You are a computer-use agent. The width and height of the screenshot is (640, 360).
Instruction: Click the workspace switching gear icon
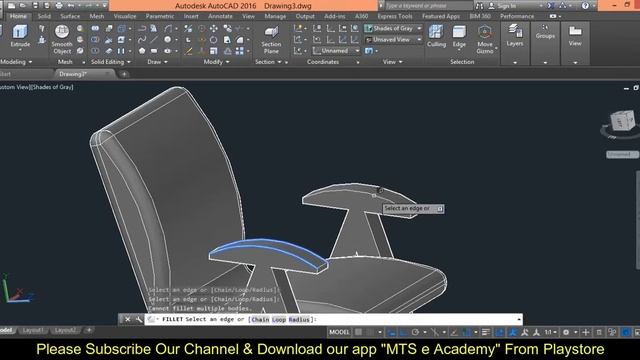pos(566,332)
